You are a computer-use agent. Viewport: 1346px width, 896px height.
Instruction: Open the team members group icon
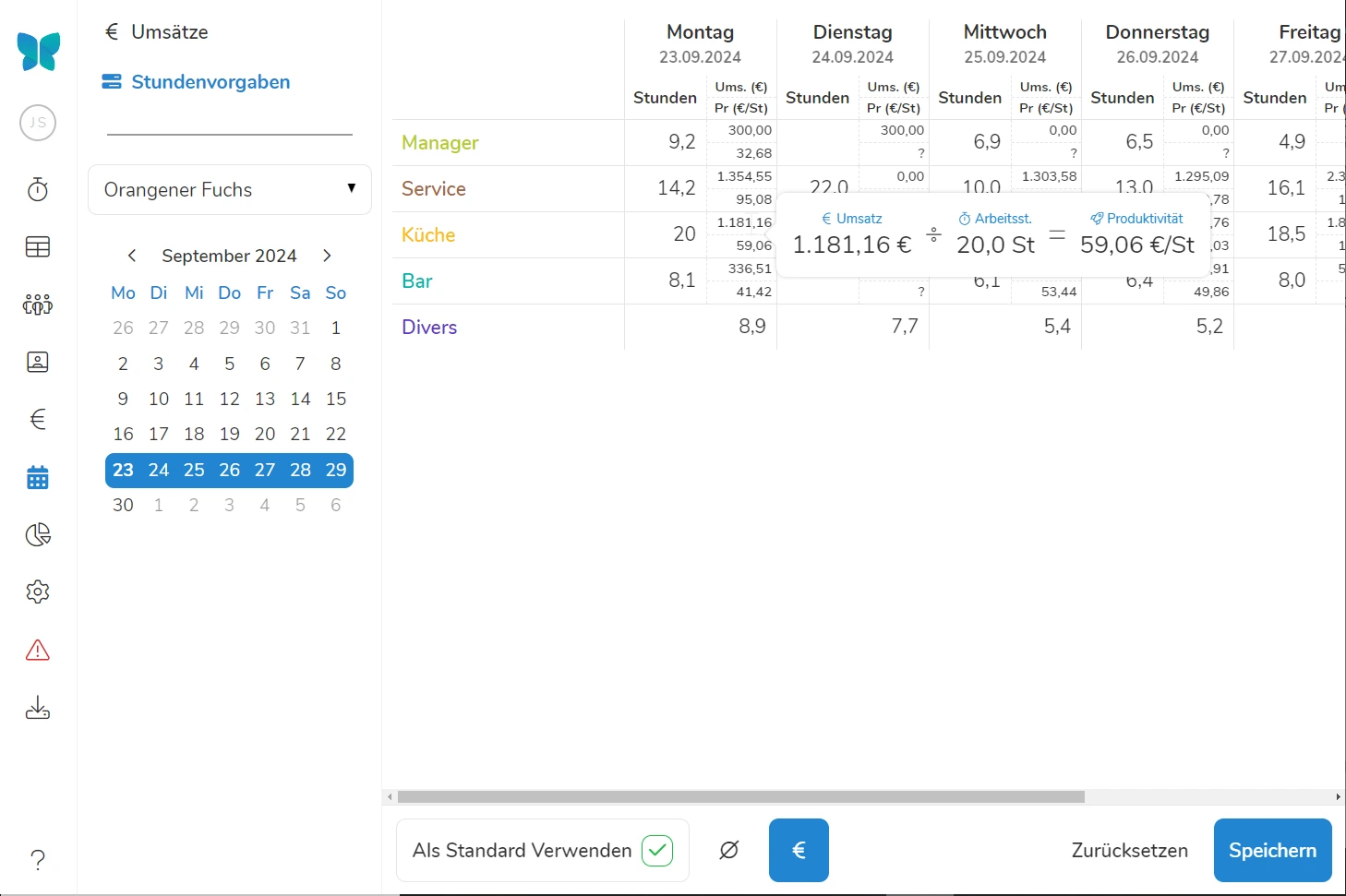click(x=38, y=305)
